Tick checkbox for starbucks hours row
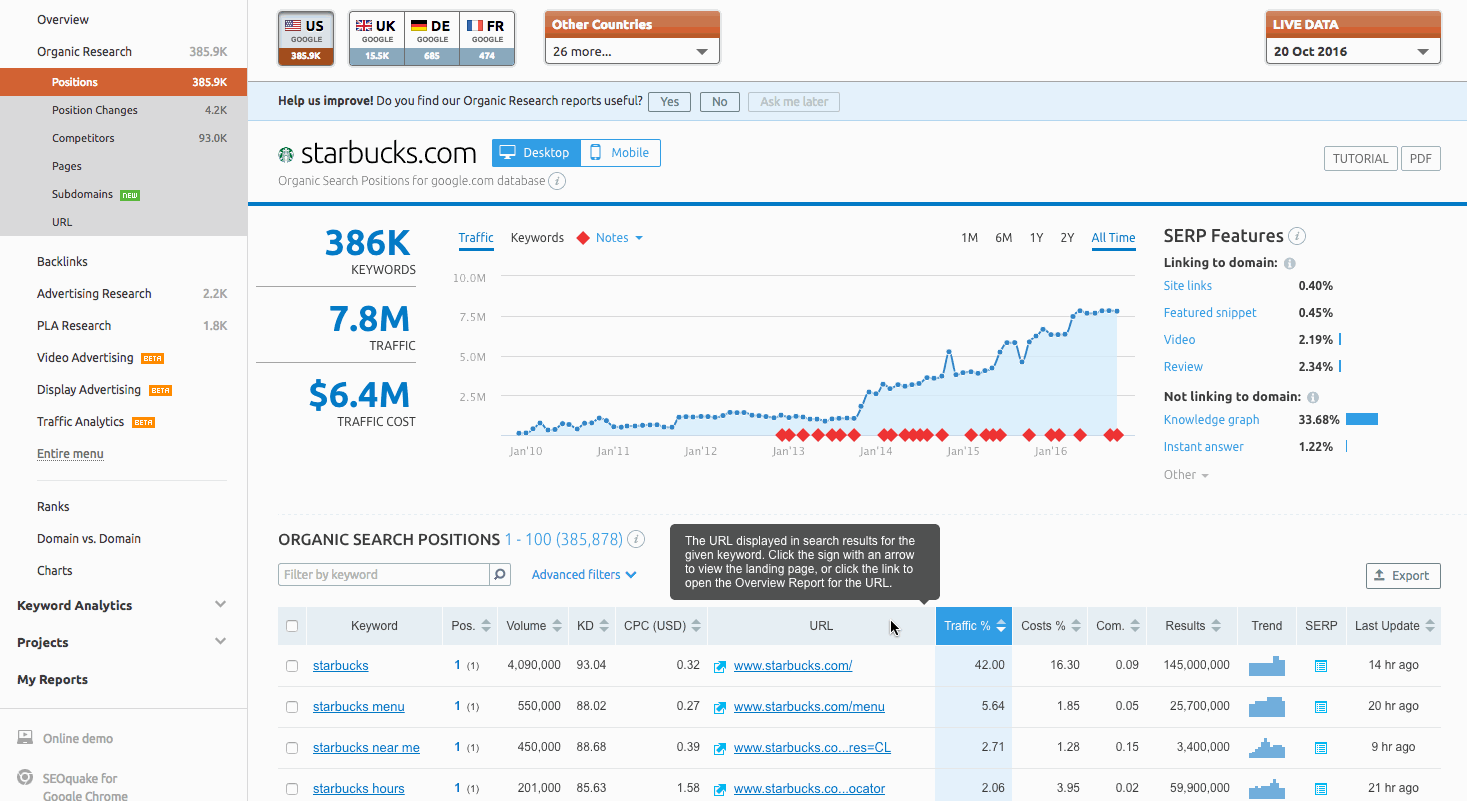This screenshot has height=801, width=1467. click(x=292, y=789)
